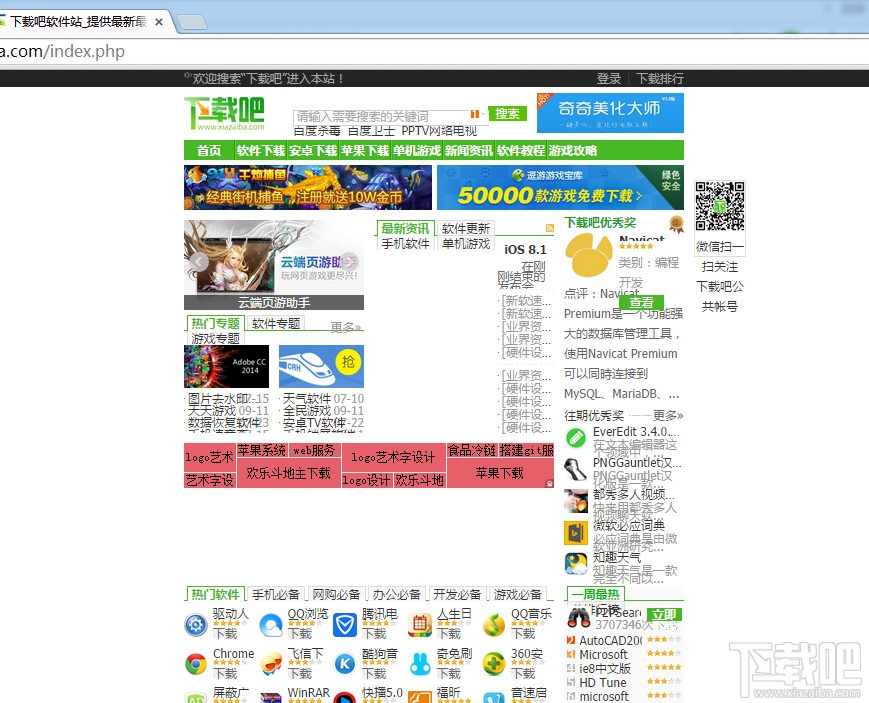Click the EverEdit 3.4.0 editor icon

[575, 437]
